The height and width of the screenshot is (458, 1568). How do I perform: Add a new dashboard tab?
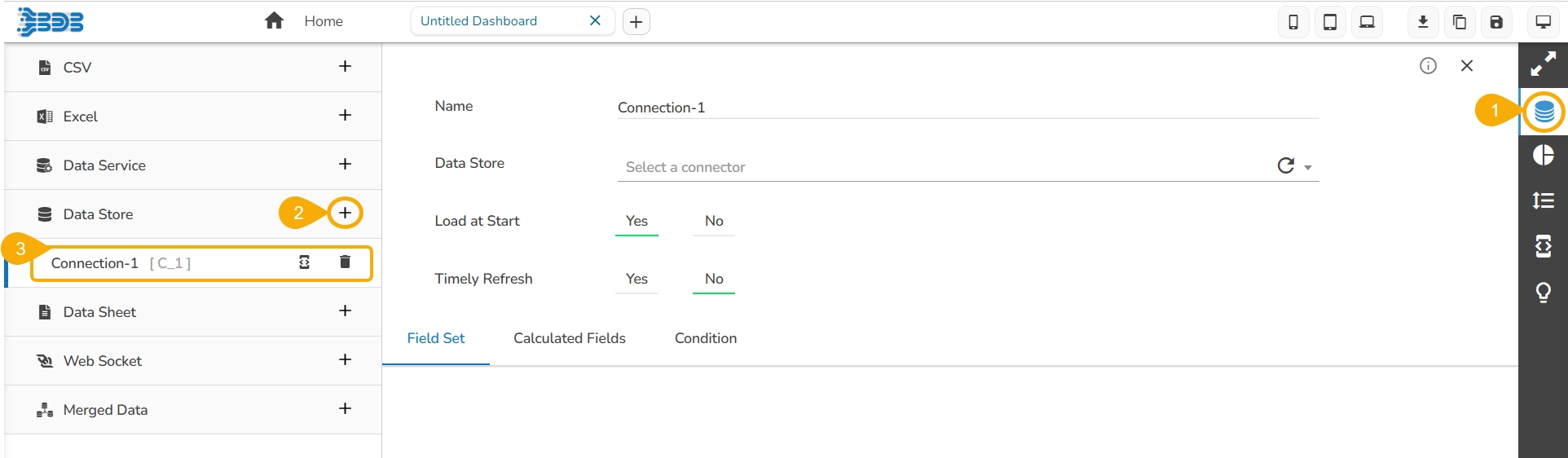pos(636,22)
